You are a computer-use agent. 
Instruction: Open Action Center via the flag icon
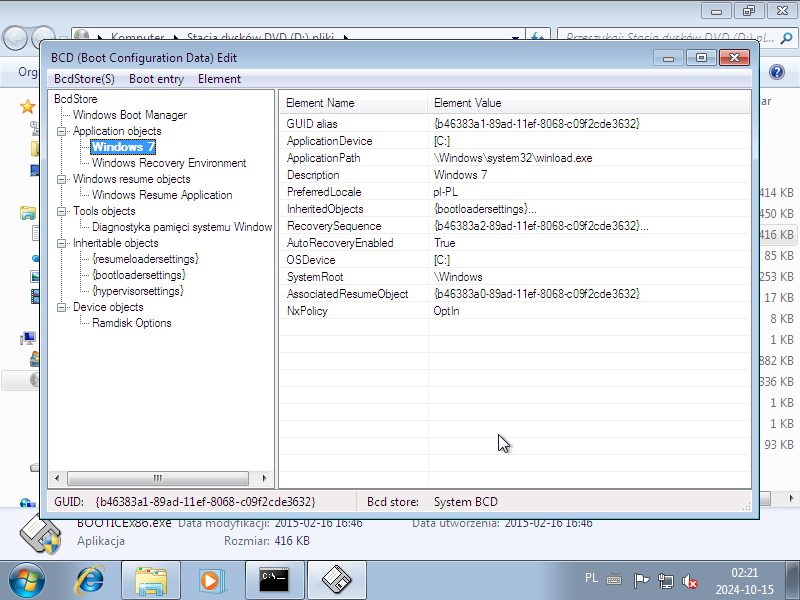pyautogui.click(x=640, y=580)
